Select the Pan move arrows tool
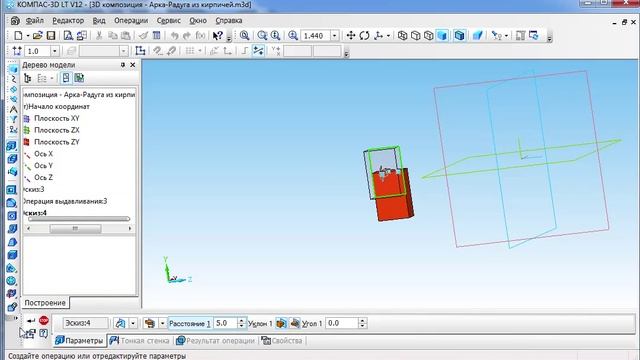Image resolution: width=640 pixels, height=360 pixels. 351,36
